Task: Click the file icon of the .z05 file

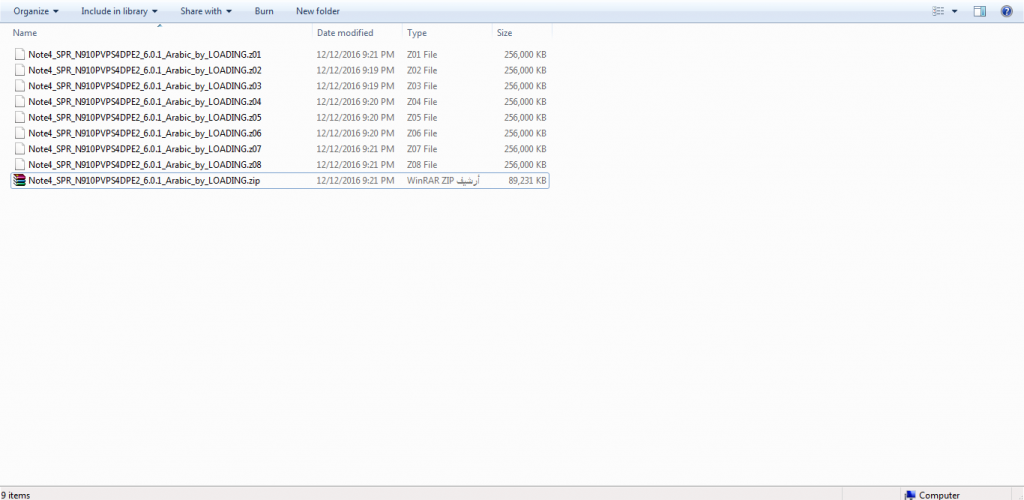Action: click(20, 117)
